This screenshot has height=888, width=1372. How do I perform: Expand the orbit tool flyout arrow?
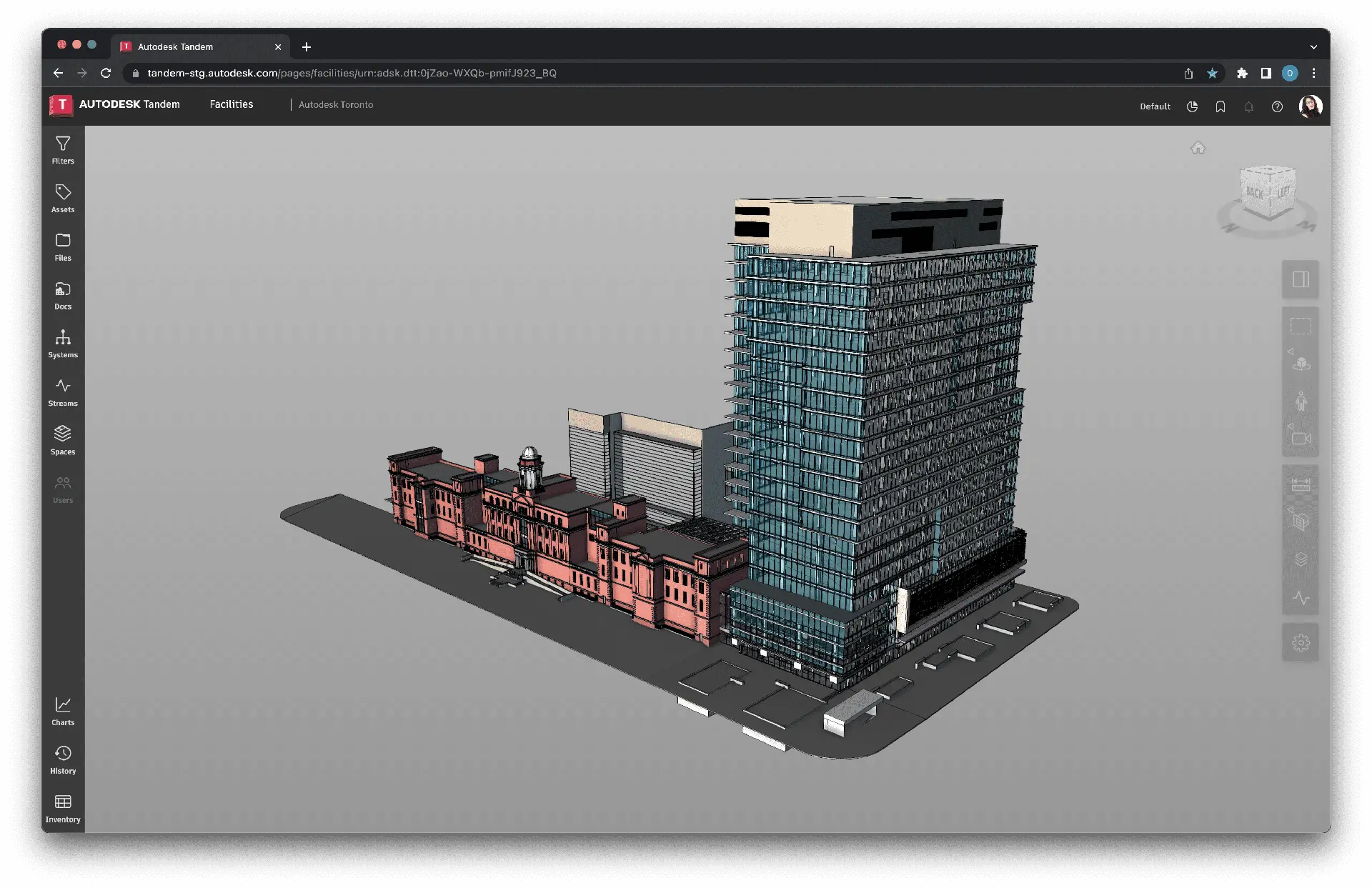point(1290,351)
